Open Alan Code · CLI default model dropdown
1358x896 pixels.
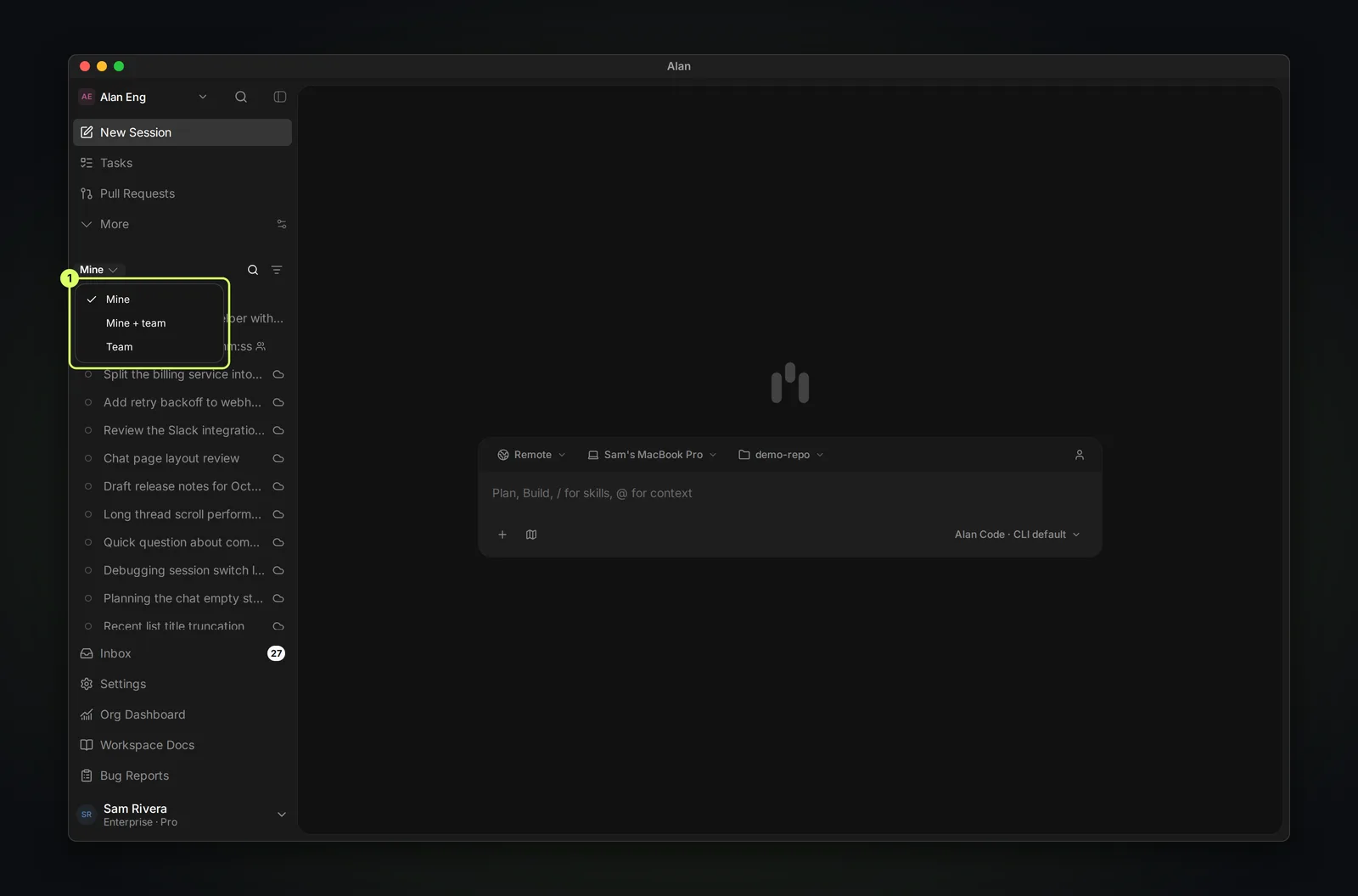(x=1017, y=535)
